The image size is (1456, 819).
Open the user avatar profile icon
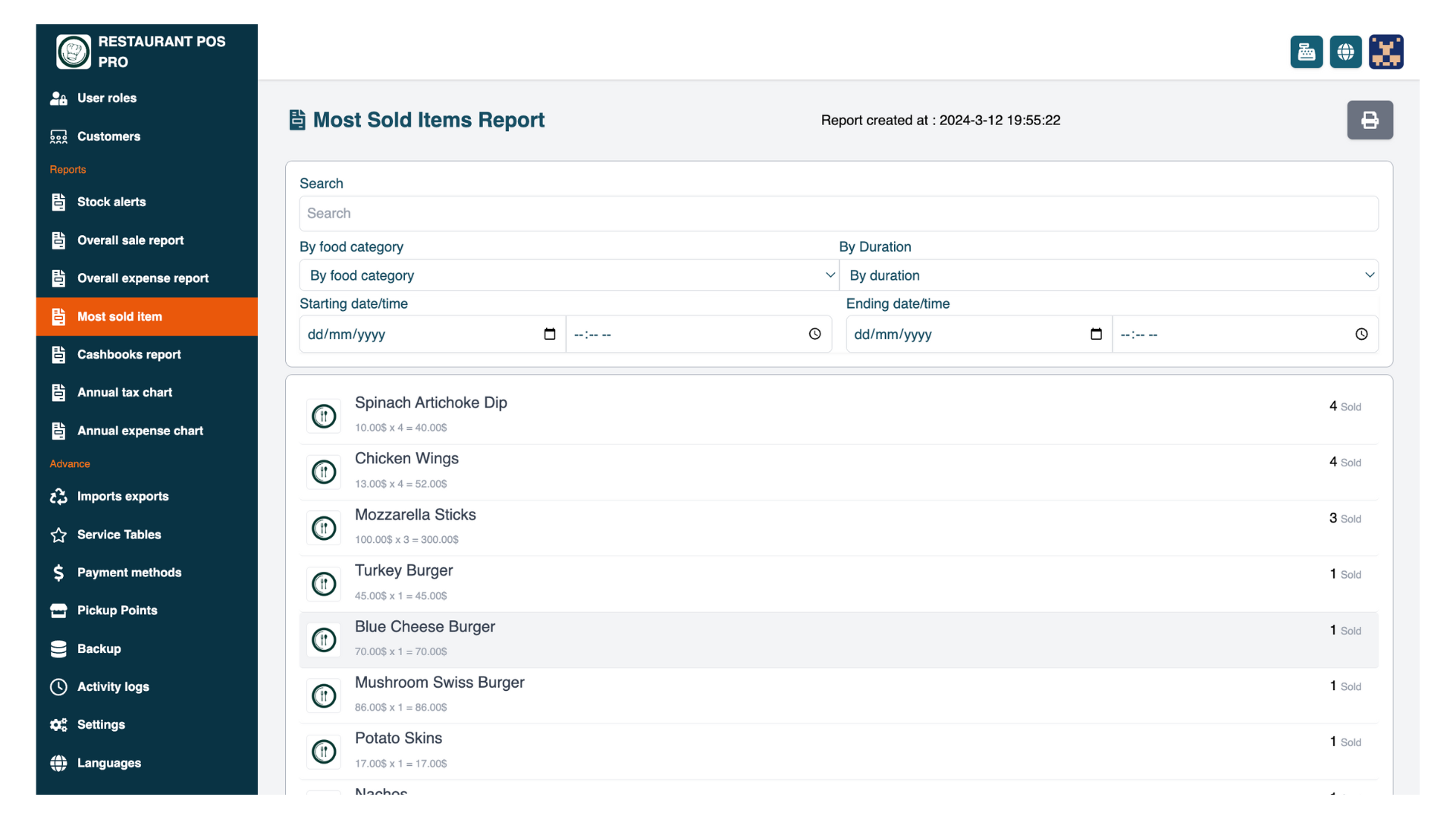coord(1385,52)
